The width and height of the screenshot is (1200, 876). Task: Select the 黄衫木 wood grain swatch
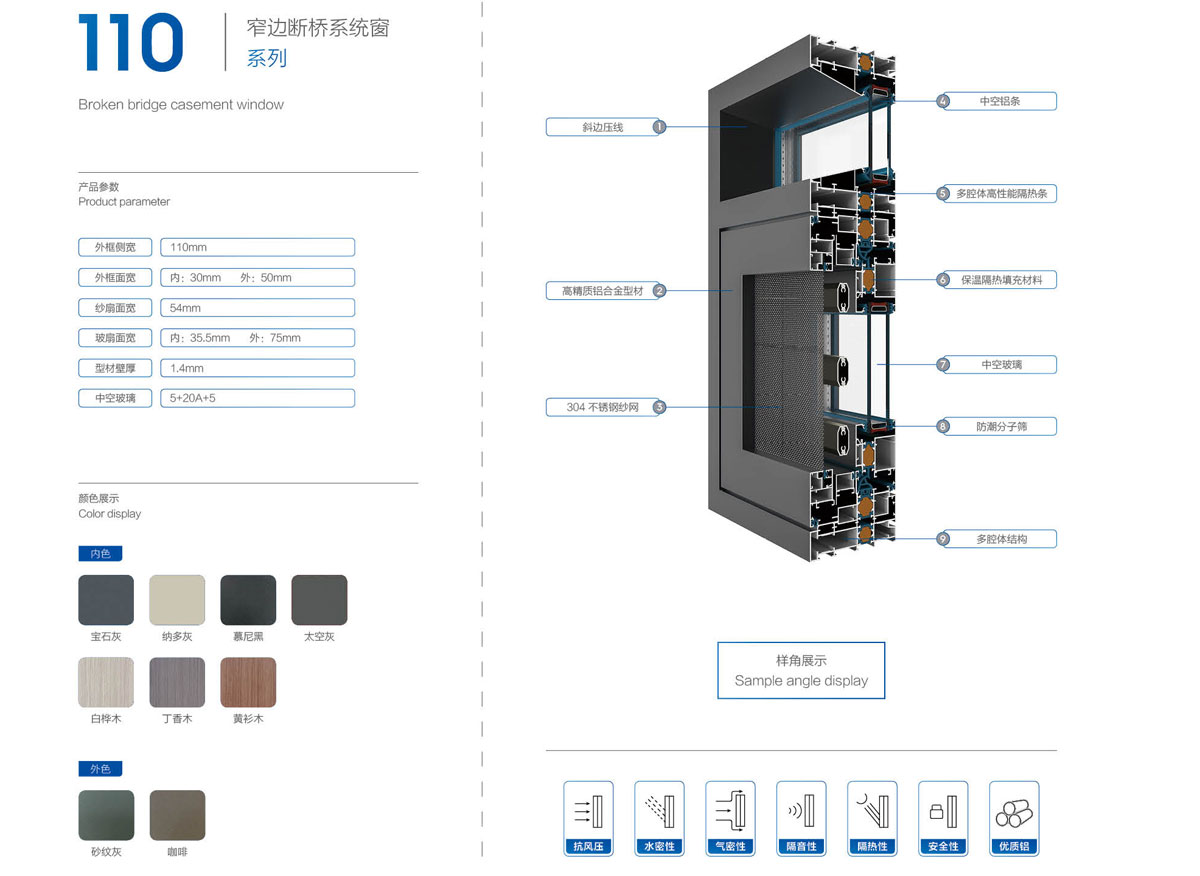(x=248, y=682)
